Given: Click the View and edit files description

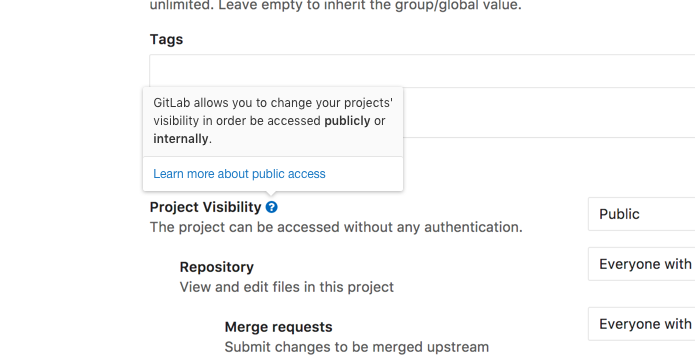Looking at the screenshot, I should (286, 287).
